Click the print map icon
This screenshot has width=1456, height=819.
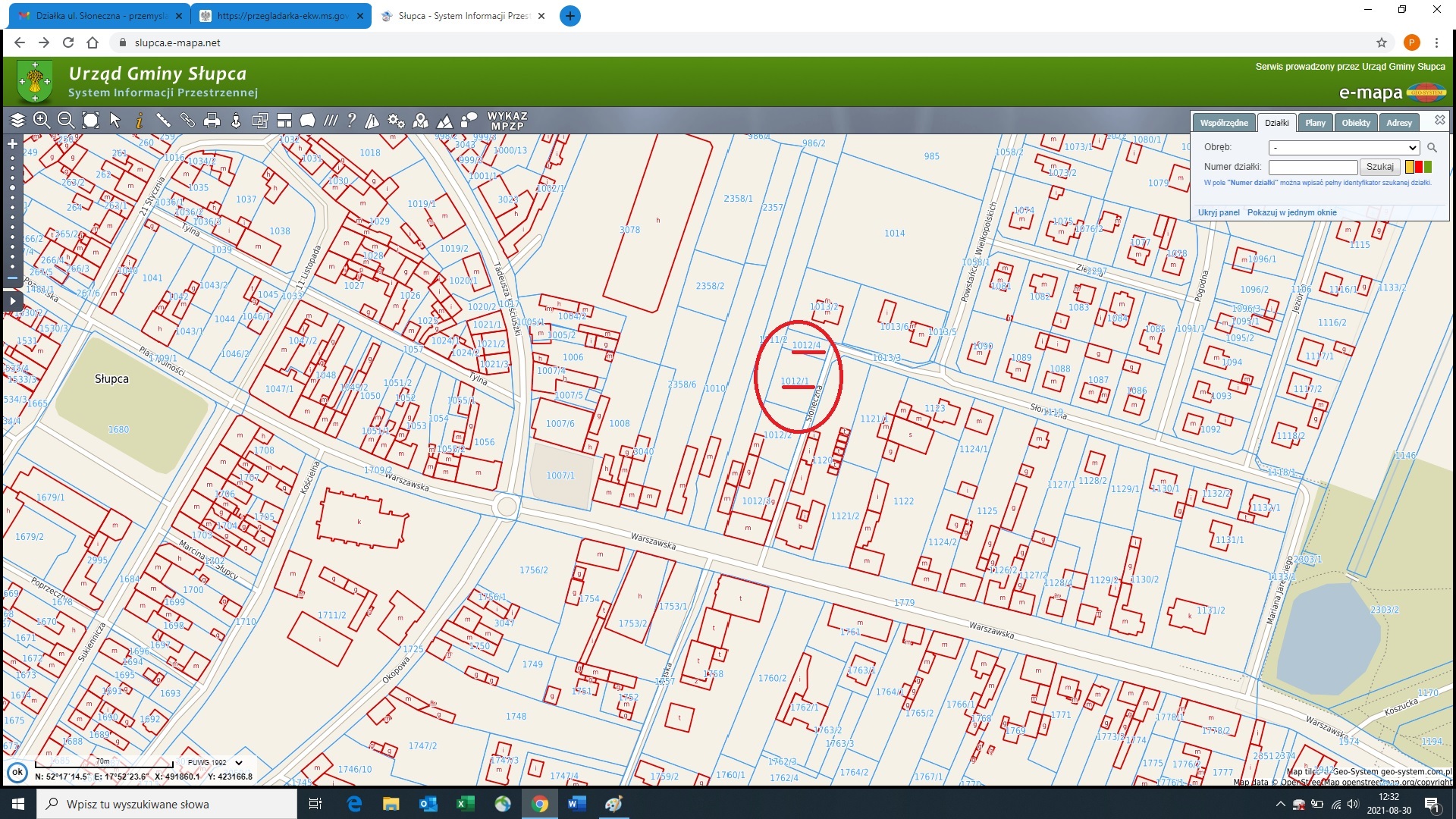tap(212, 120)
